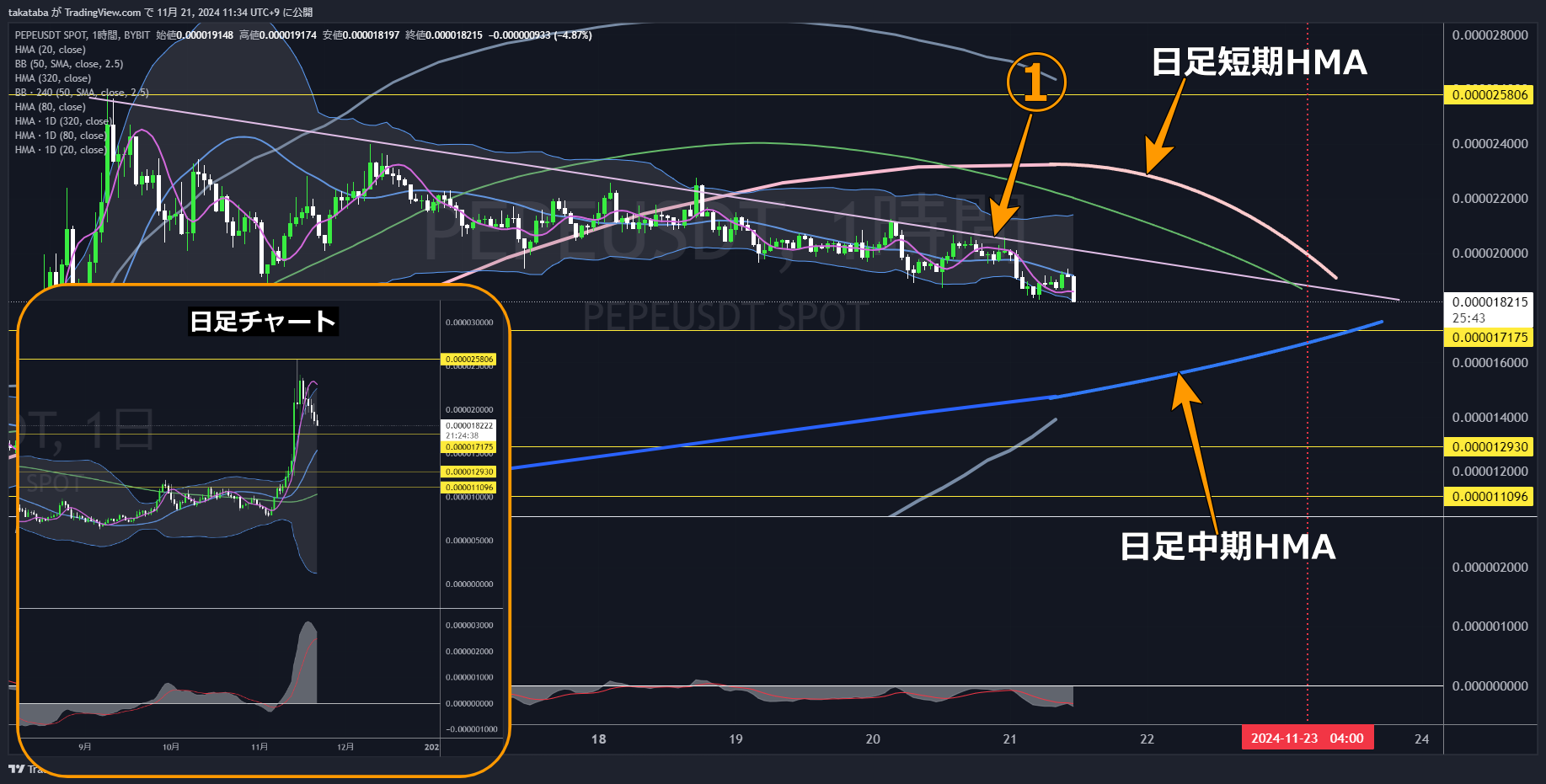Image resolution: width=1546 pixels, height=784 pixels.
Task: Click 0.000005000 on the daily inset price axis
Action: tap(469, 541)
